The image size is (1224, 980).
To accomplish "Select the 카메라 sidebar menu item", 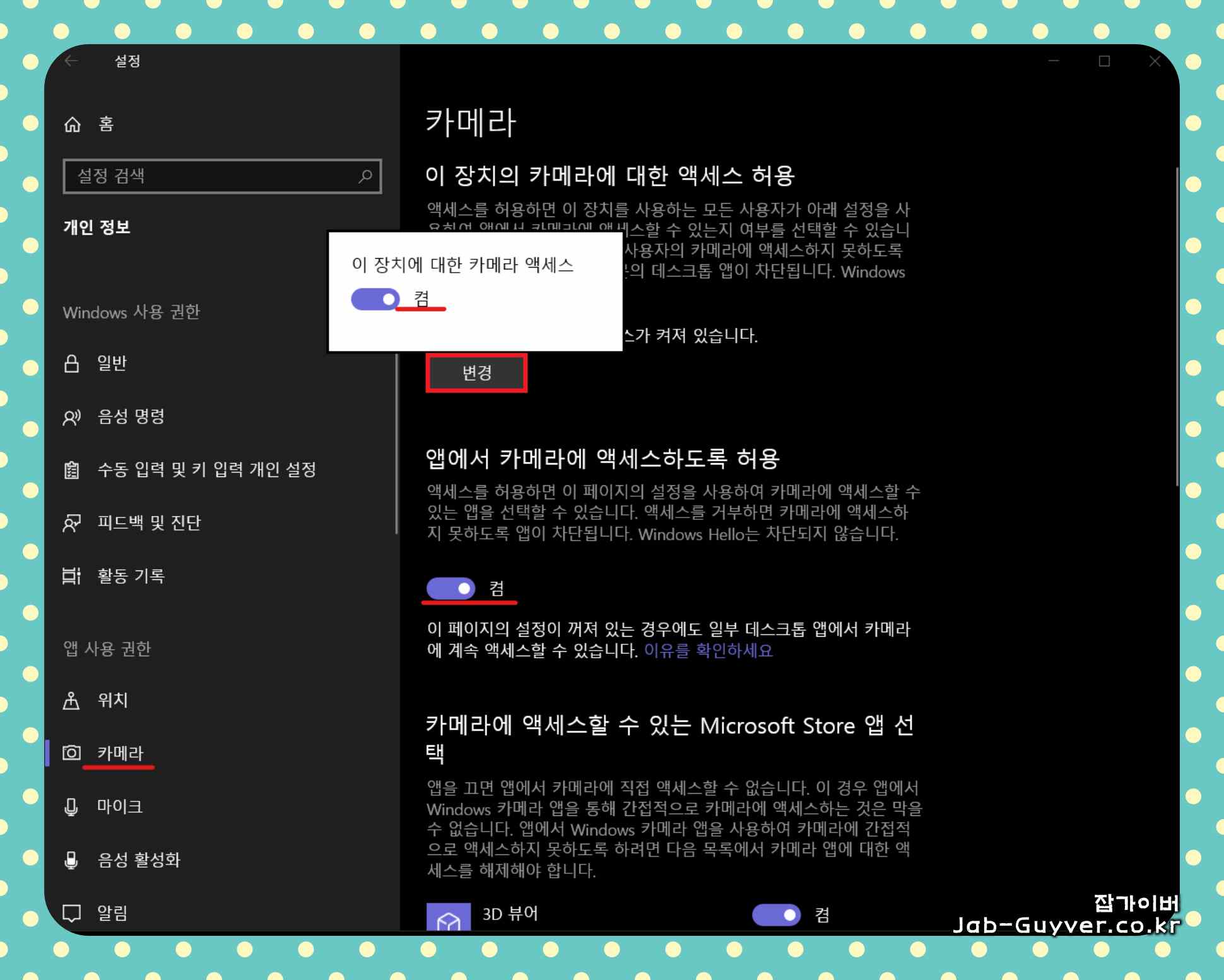I will 120,753.
